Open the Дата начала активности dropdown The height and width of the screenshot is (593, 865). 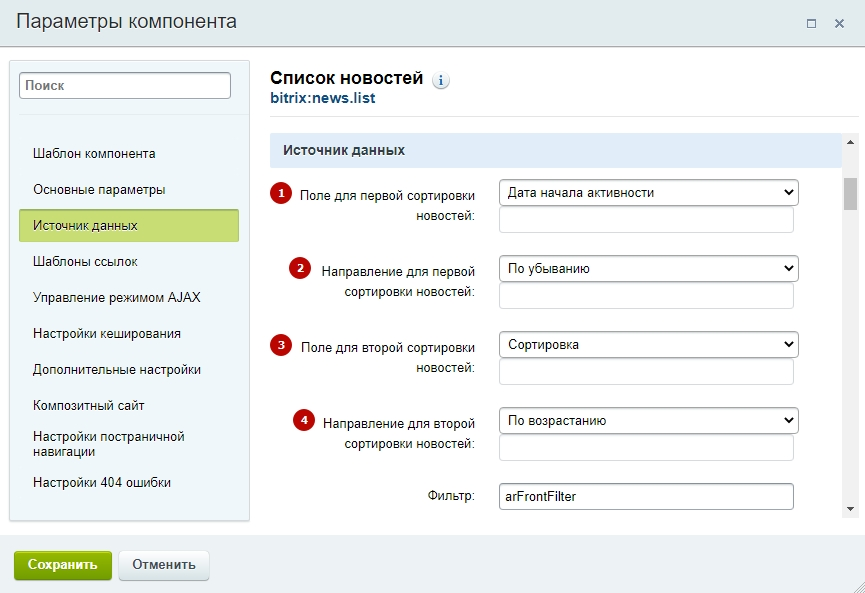pyautogui.click(x=648, y=192)
